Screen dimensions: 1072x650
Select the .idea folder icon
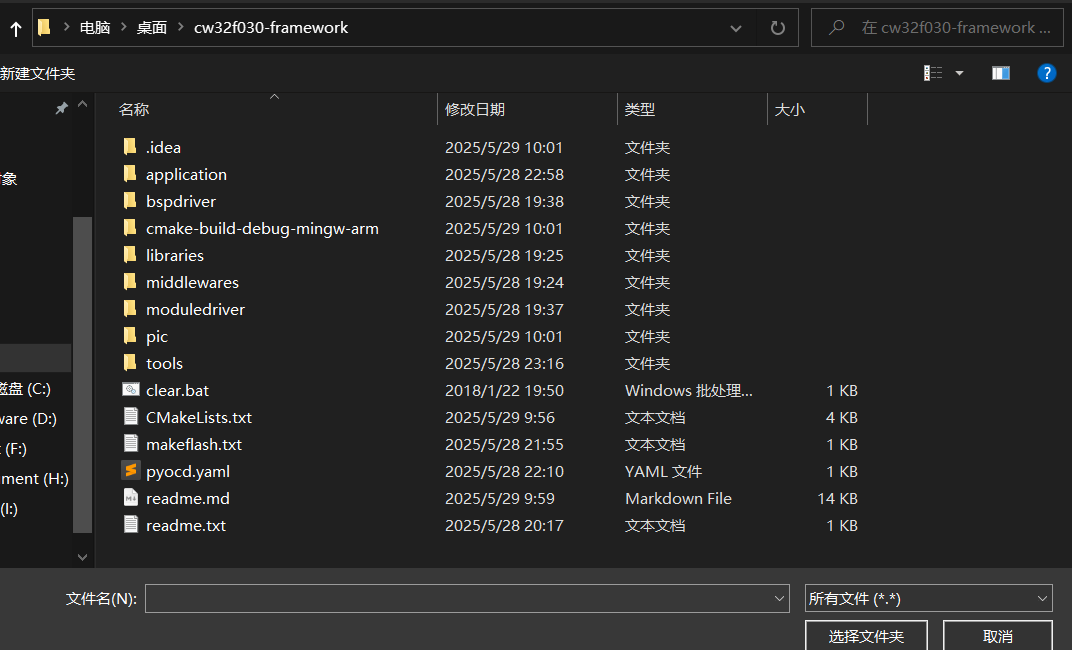(130, 147)
